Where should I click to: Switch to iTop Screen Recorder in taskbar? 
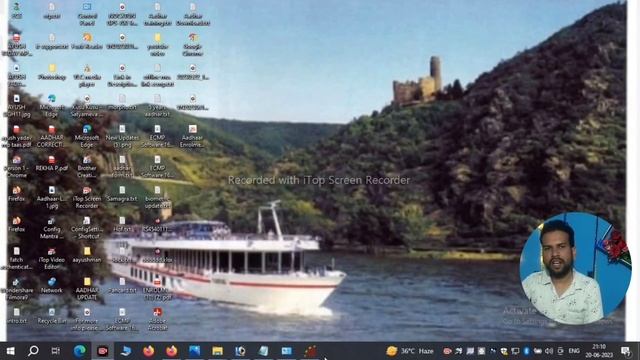[102, 351]
